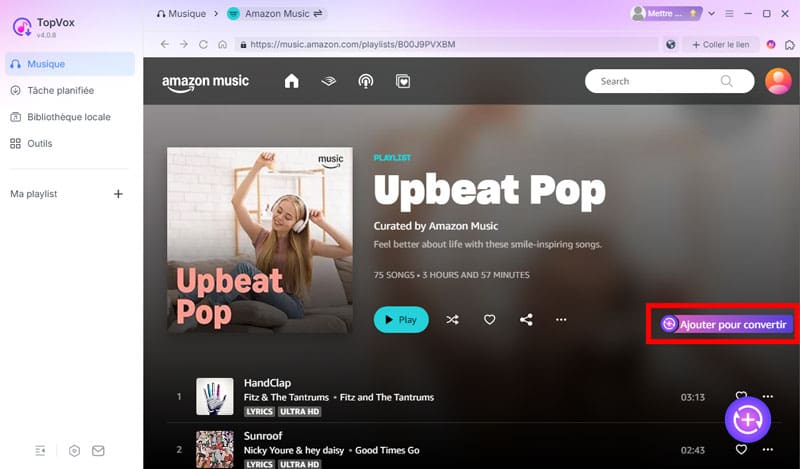Click Coller le lien button

point(721,44)
